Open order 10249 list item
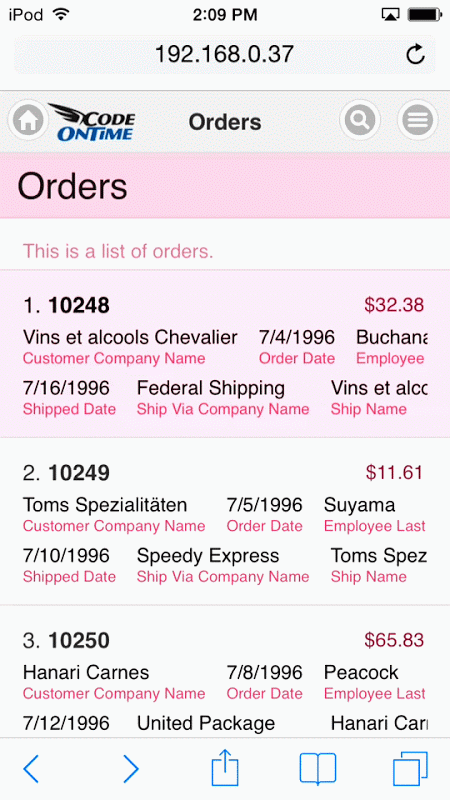Screen dimensions: 450x800 (x=225, y=521)
